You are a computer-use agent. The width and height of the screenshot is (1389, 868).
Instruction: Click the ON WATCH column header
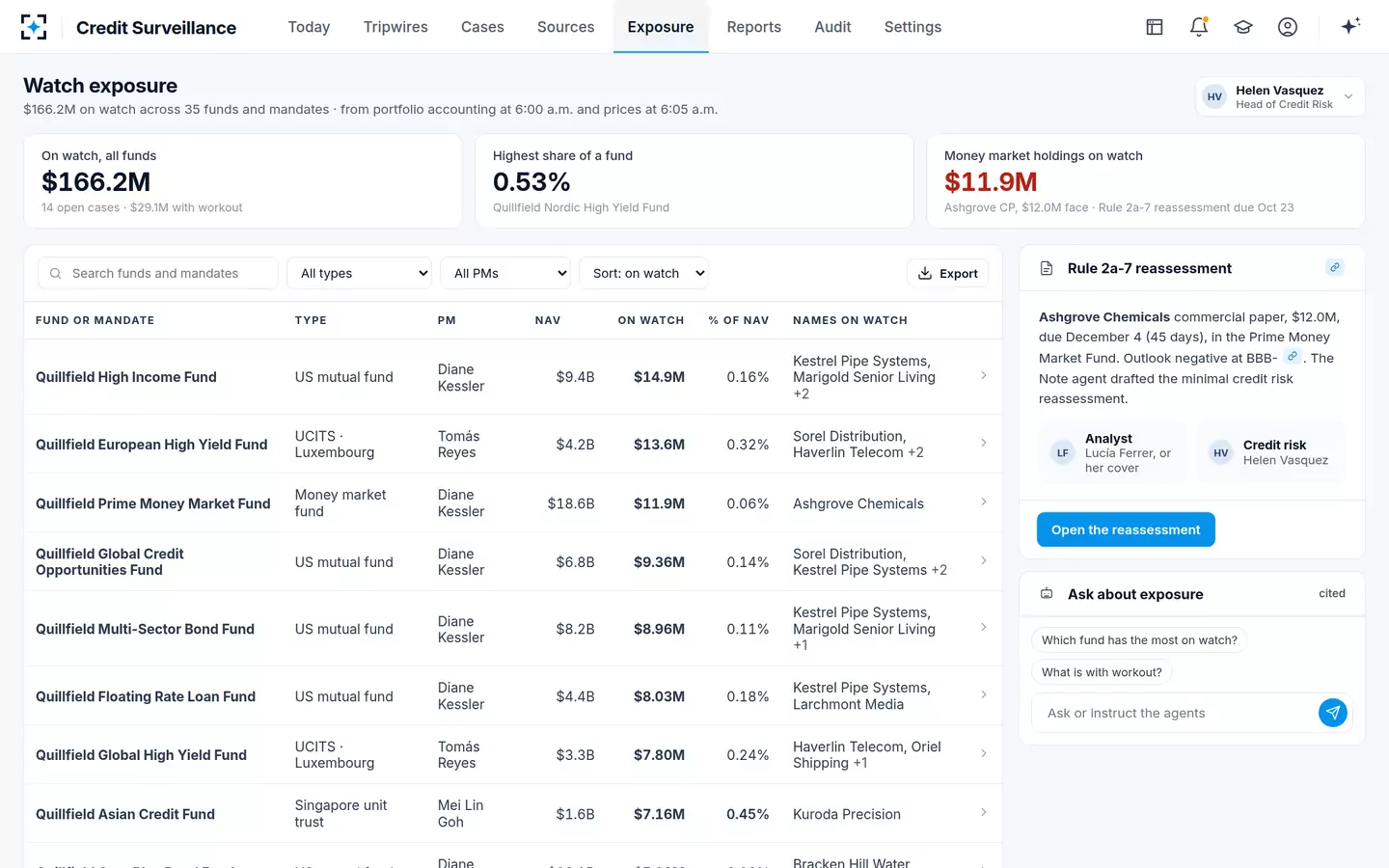[651, 320]
